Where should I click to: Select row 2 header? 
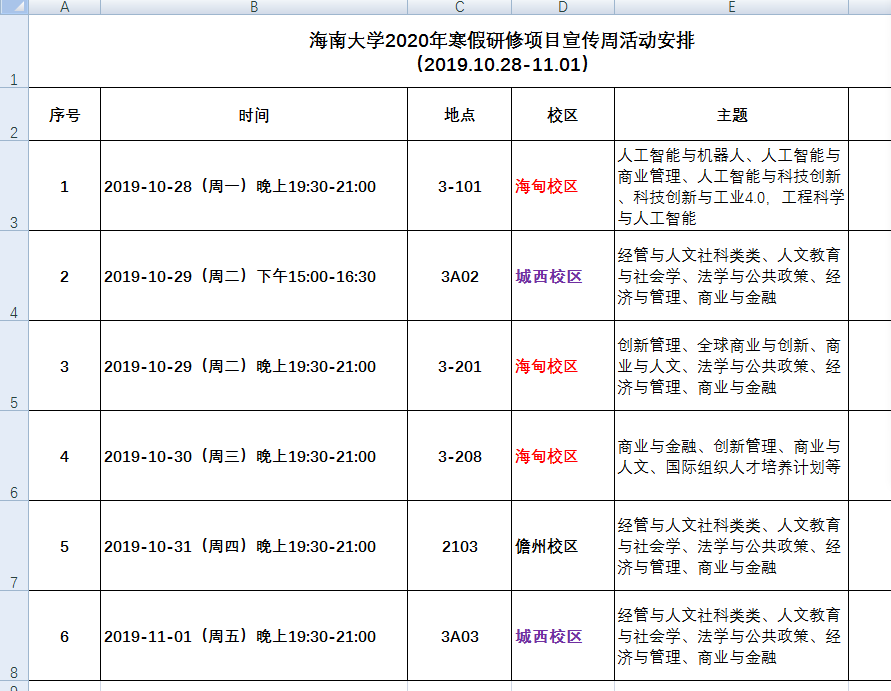point(14,114)
